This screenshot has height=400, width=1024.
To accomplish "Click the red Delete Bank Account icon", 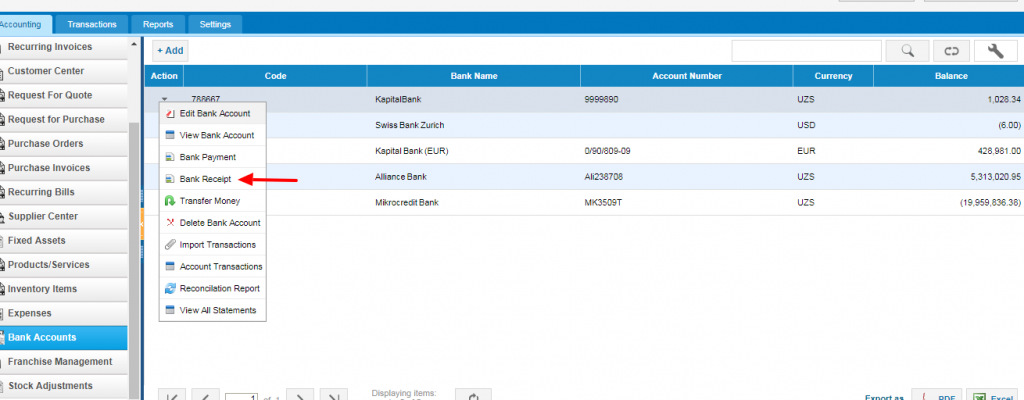I will point(170,223).
